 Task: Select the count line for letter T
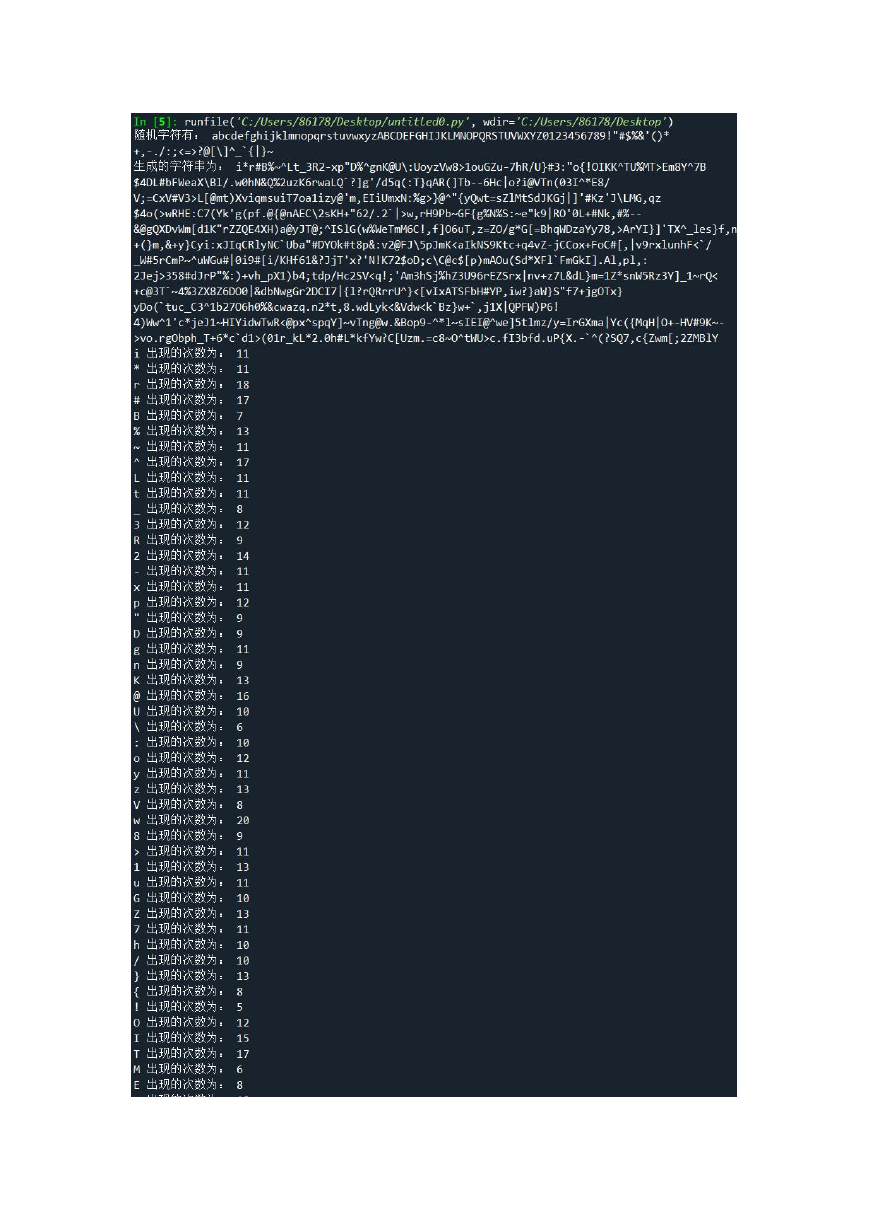coord(191,1053)
